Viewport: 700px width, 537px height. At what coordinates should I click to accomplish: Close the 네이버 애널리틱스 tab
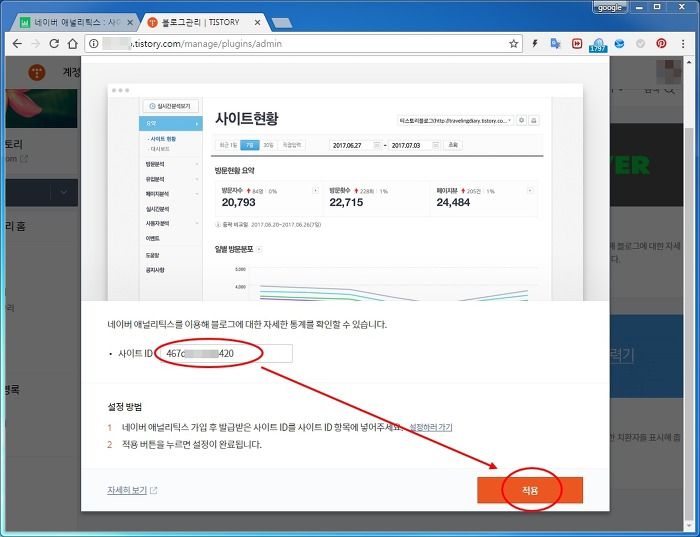click(x=130, y=22)
